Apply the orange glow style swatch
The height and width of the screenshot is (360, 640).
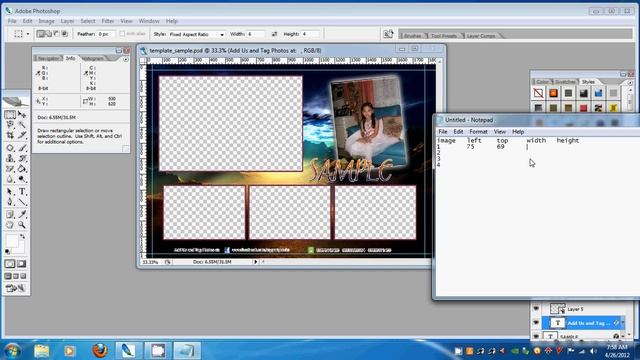coord(553,93)
